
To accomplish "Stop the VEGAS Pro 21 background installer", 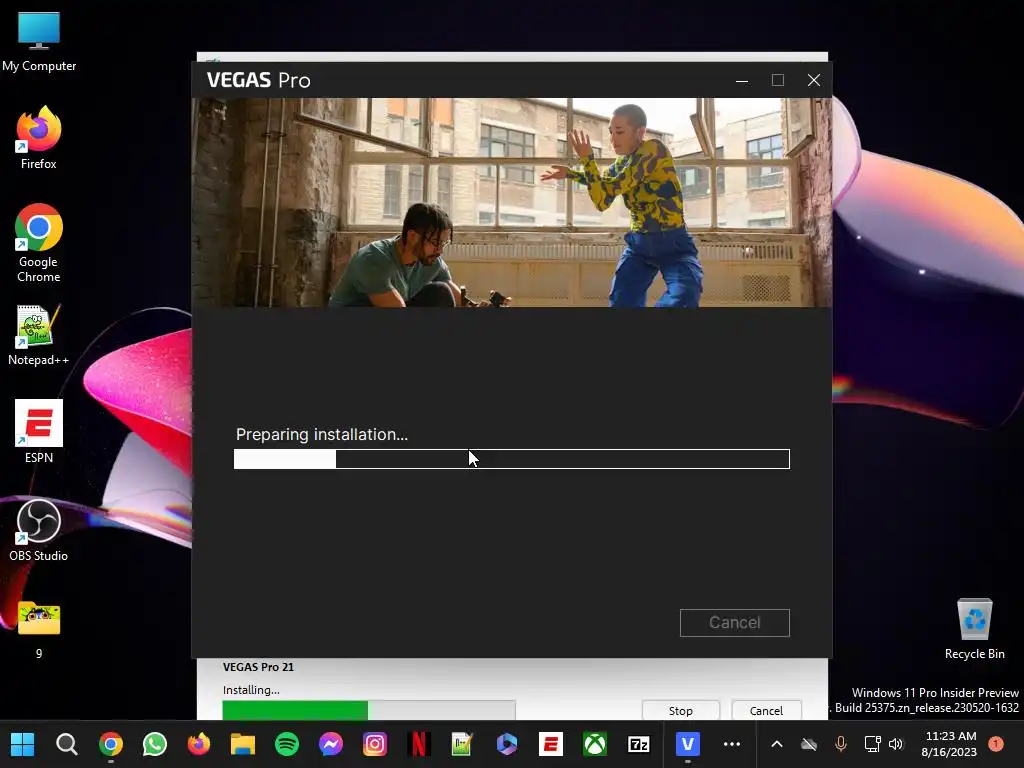I will pos(680,711).
